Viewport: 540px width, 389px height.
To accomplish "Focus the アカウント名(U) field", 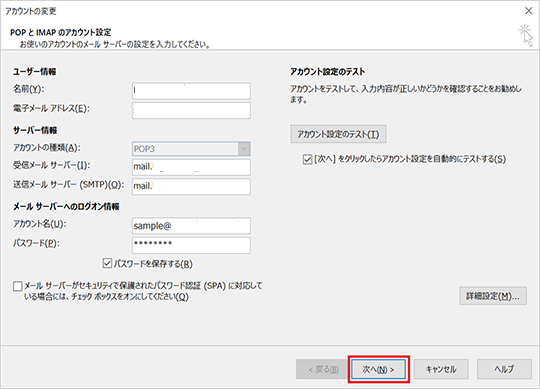I will [191, 226].
